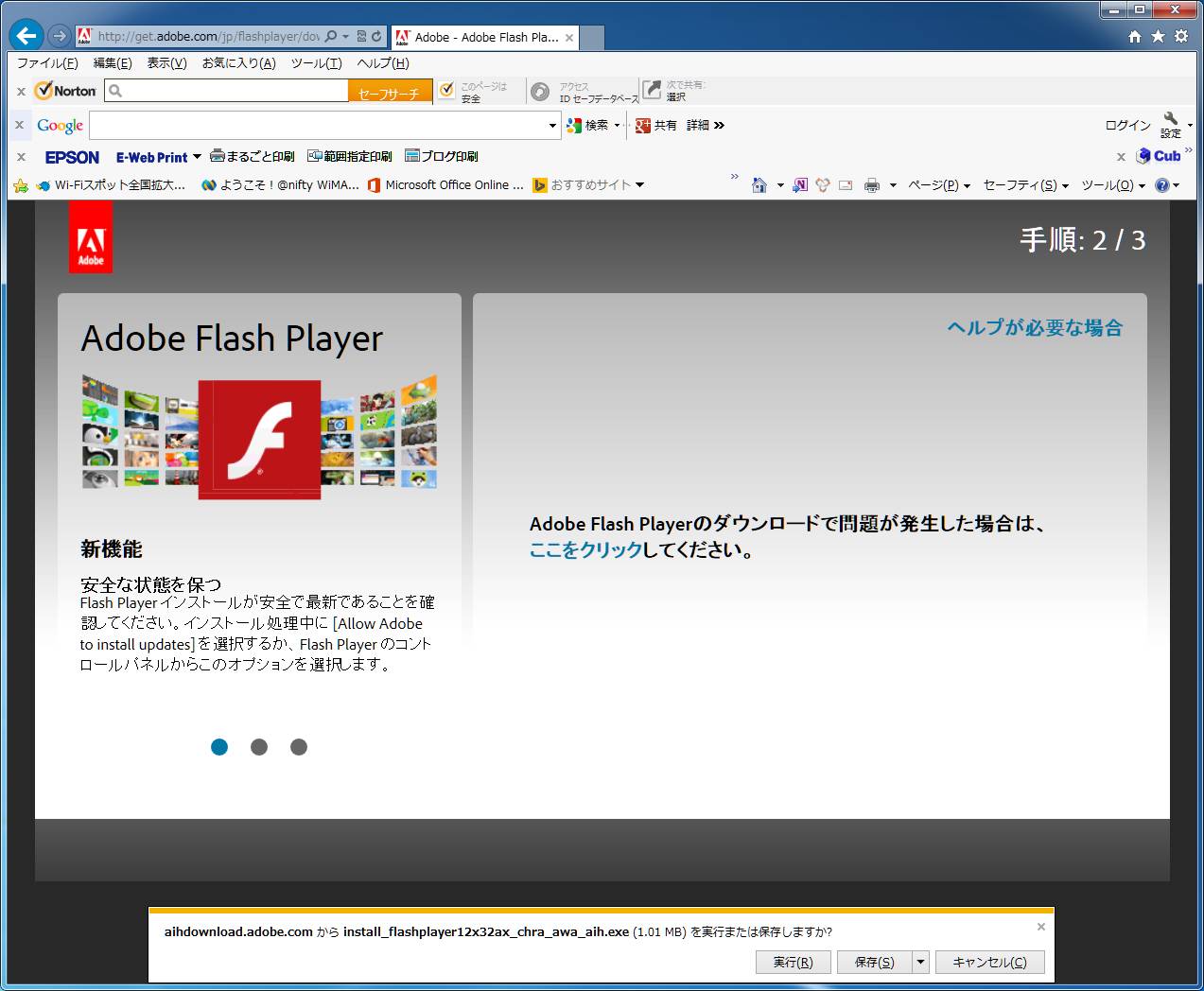1204x991 pixels.
Task: Click the command bar Home house icon
Action: tap(759, 185)
